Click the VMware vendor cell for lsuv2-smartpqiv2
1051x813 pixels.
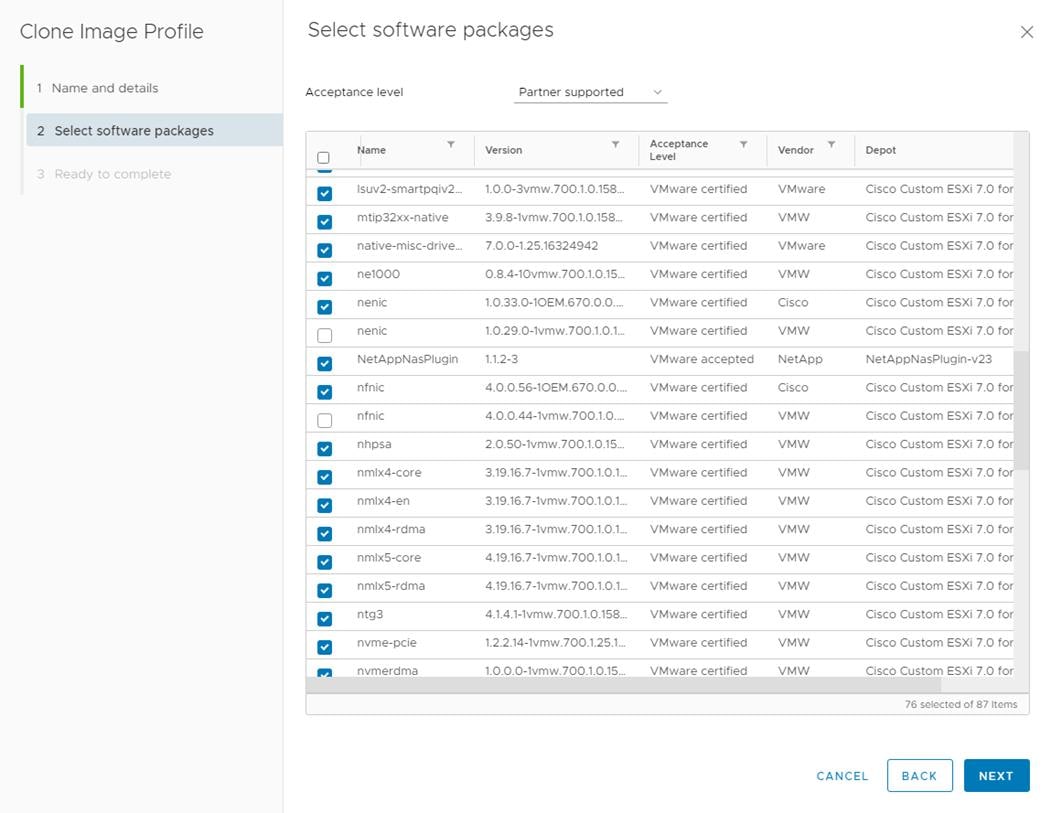click(801, 189)
